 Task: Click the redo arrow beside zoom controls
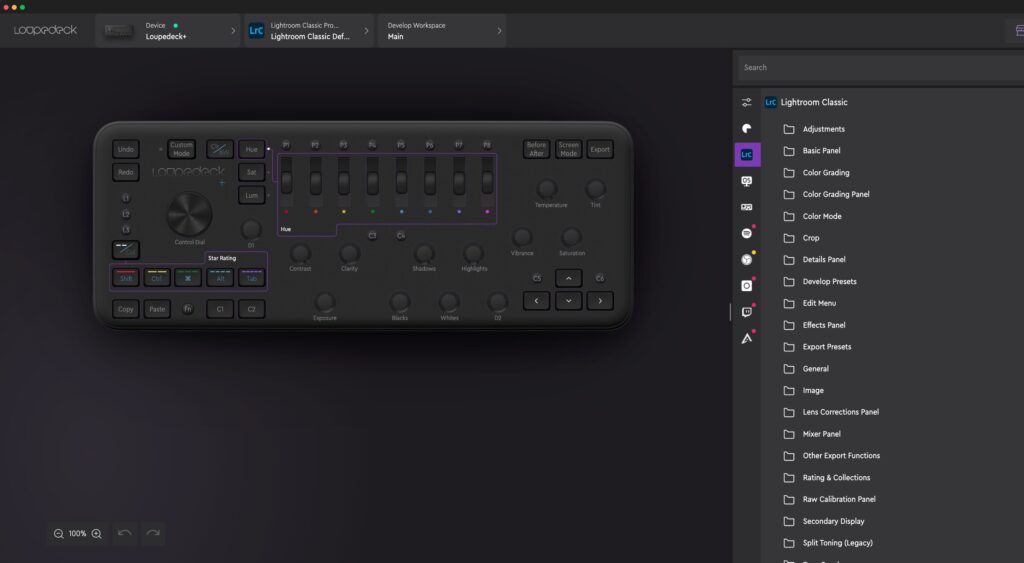pos(153,533)
